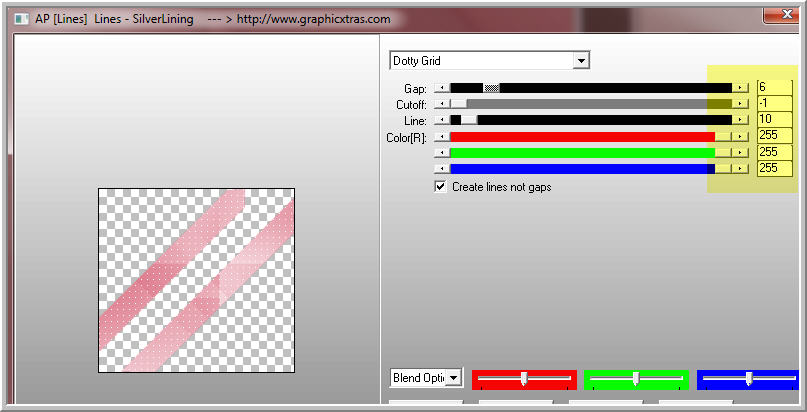Click the Line value field showing 10
The width and height of the screenshot is (807, 412).
pyautogui.click(x=774, y=119)
